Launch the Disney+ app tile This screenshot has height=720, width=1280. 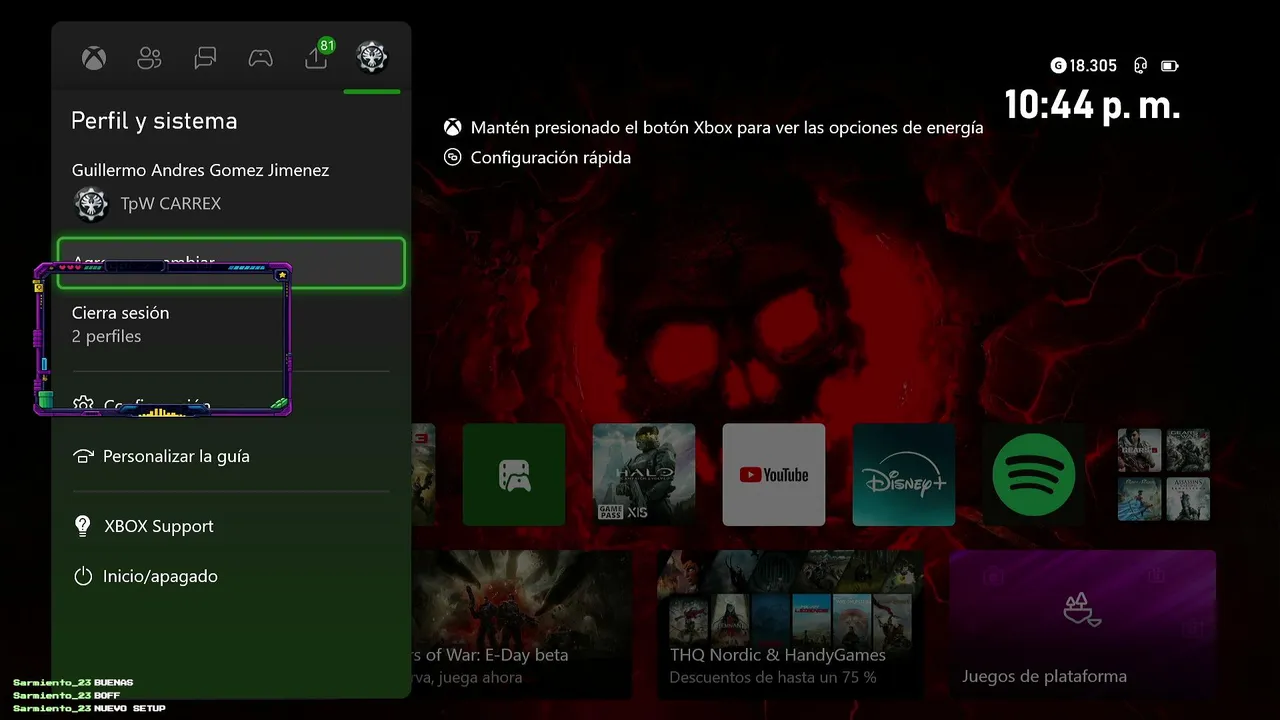coord(904,475)
